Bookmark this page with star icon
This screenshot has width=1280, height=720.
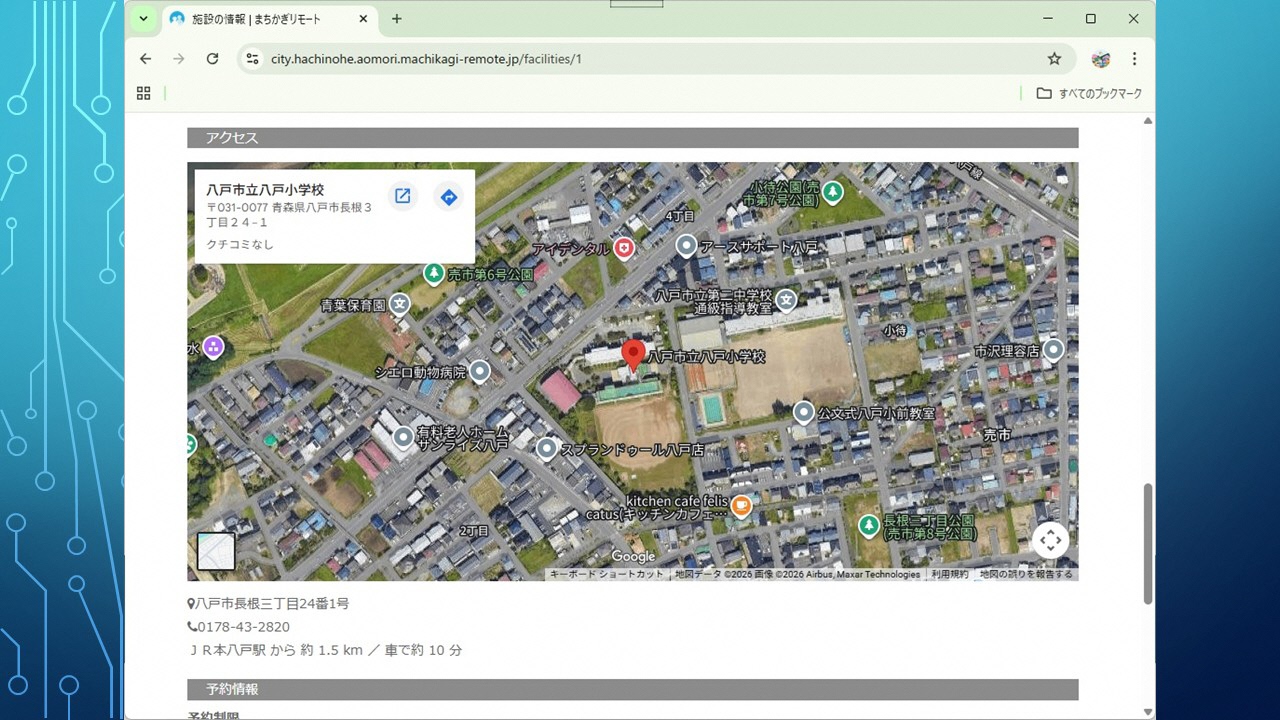tap(1054, 59)
